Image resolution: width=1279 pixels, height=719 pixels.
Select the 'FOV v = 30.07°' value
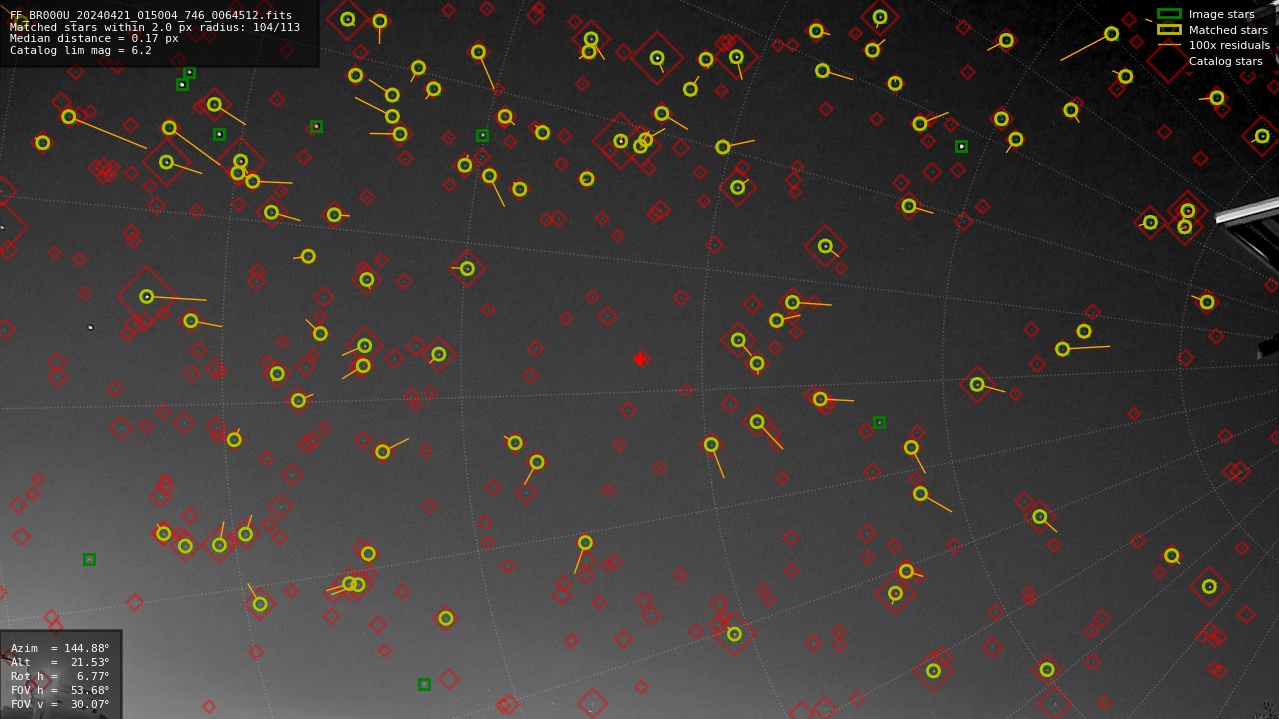coord(60,704)
